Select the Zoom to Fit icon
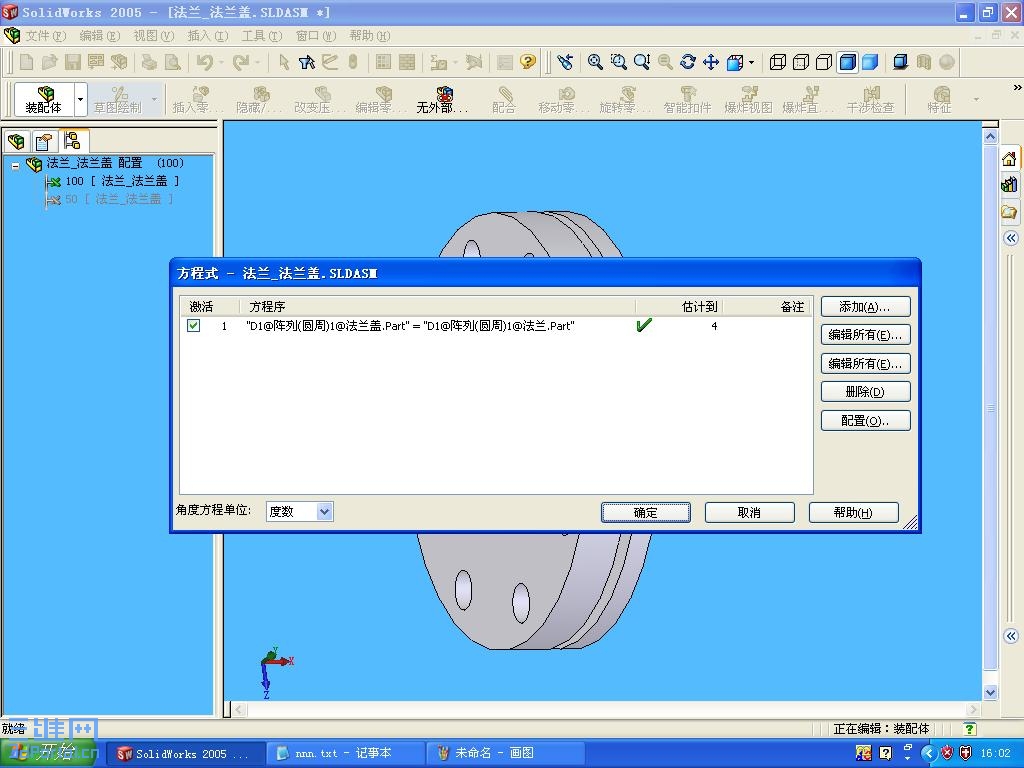 coord(595,62)
